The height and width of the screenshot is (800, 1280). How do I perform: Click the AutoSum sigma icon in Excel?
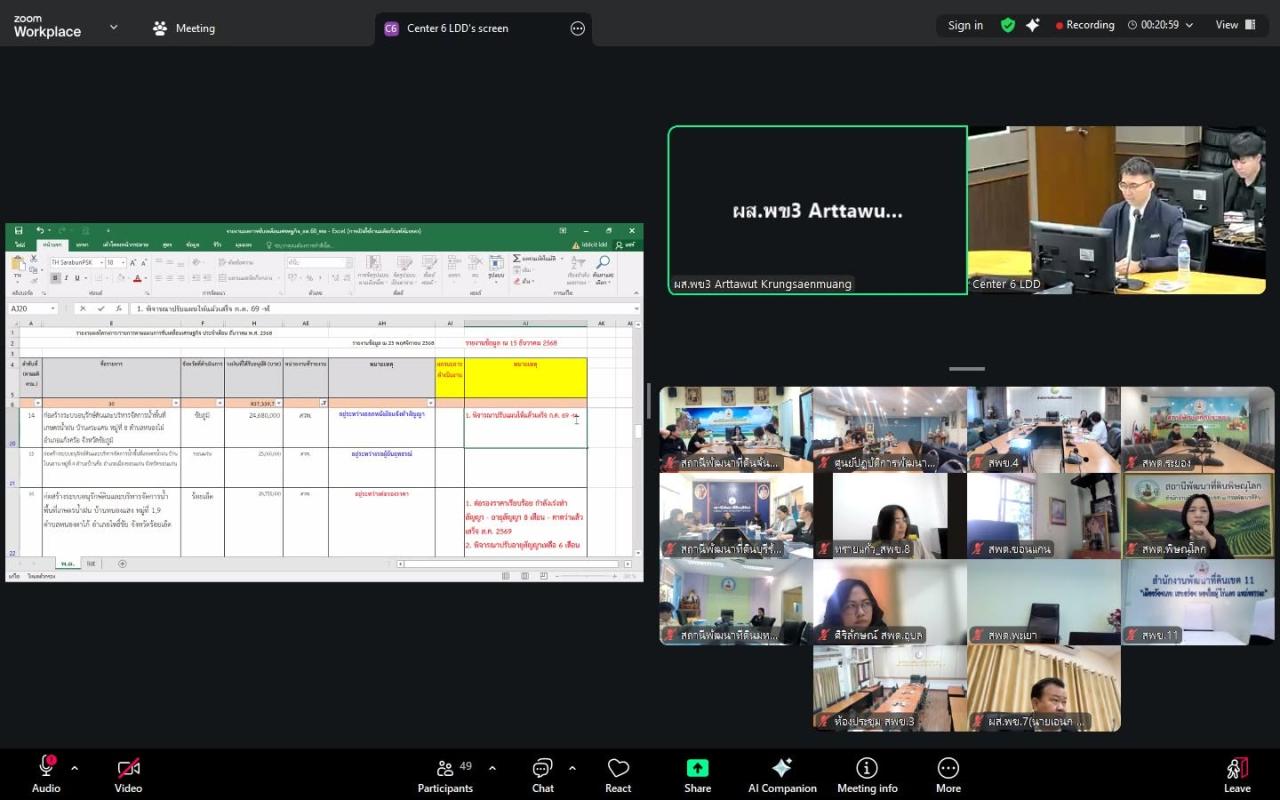[517, 258]
